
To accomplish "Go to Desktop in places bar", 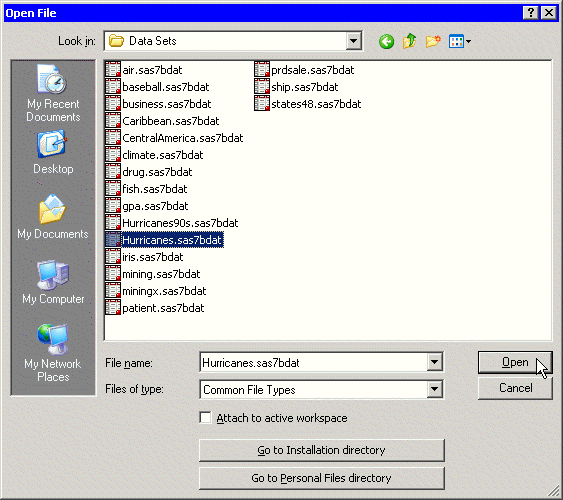I will tap(53, 153).
